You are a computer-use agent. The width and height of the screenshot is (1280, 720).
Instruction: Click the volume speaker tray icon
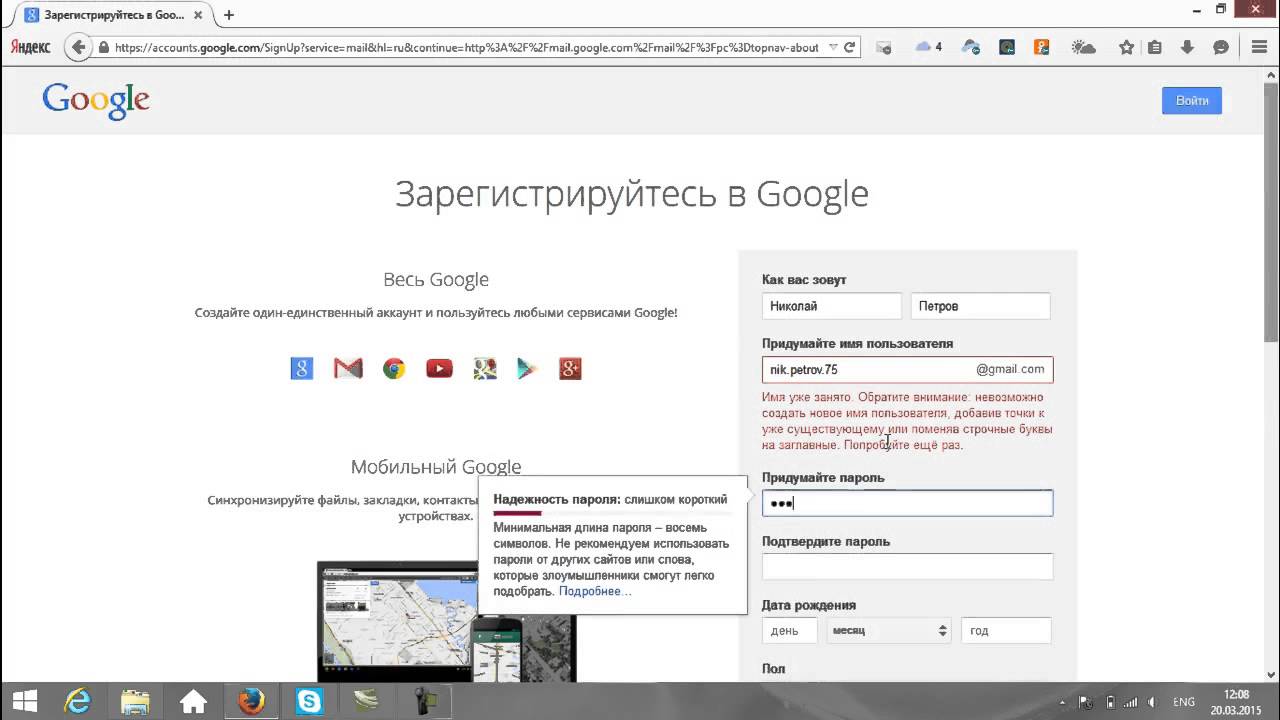point(1153,702)
